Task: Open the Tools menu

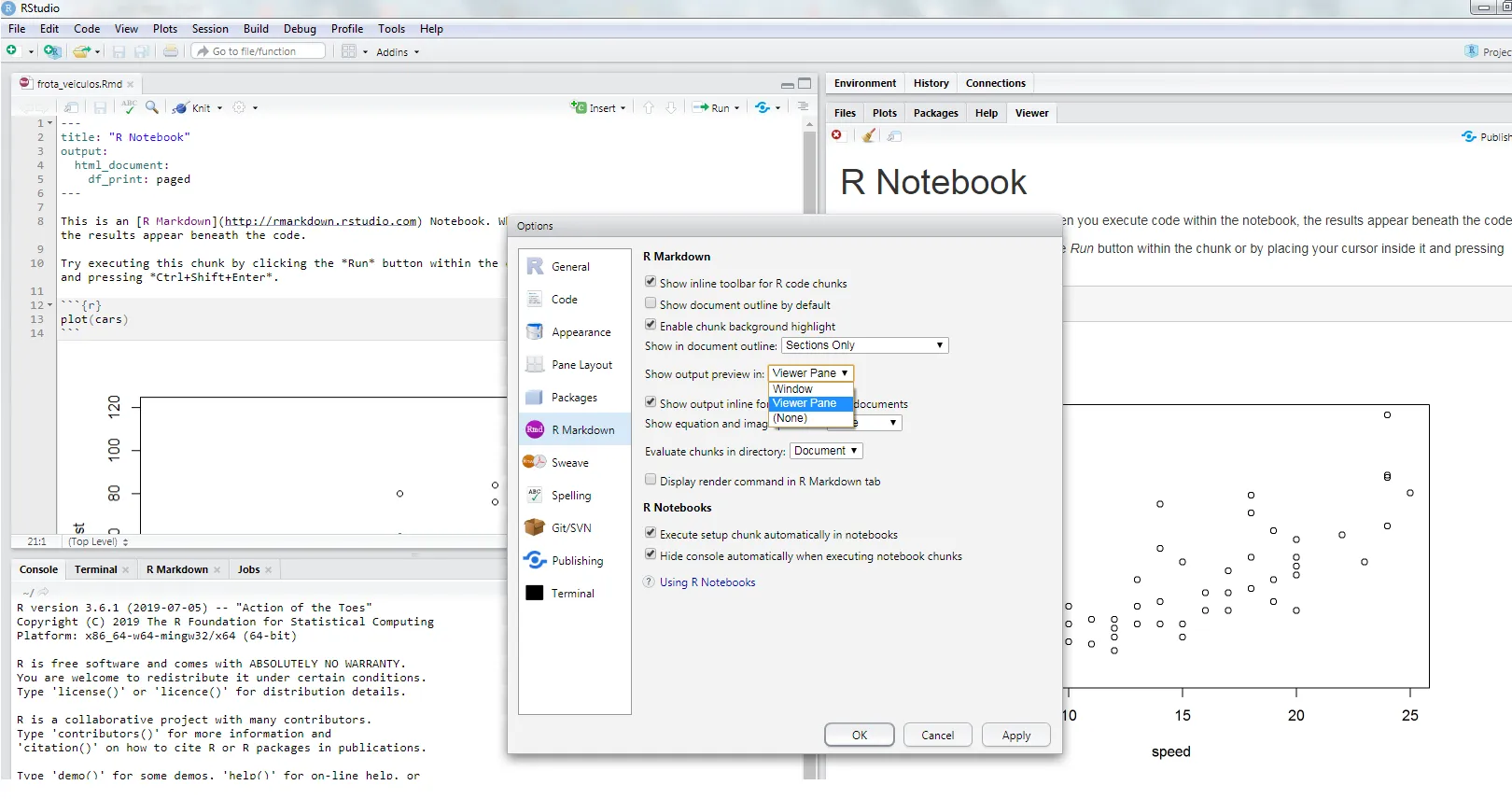Action: click(x=392, y=29)
